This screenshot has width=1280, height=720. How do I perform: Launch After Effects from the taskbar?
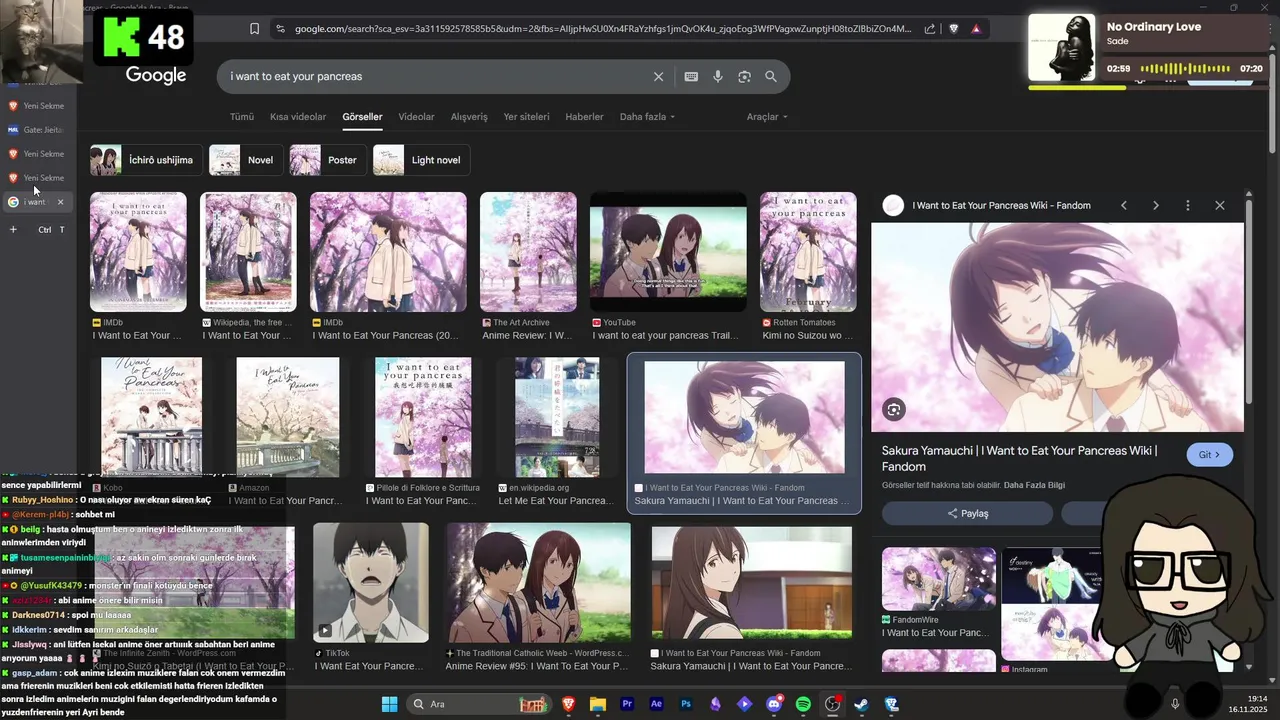[656, 704]
